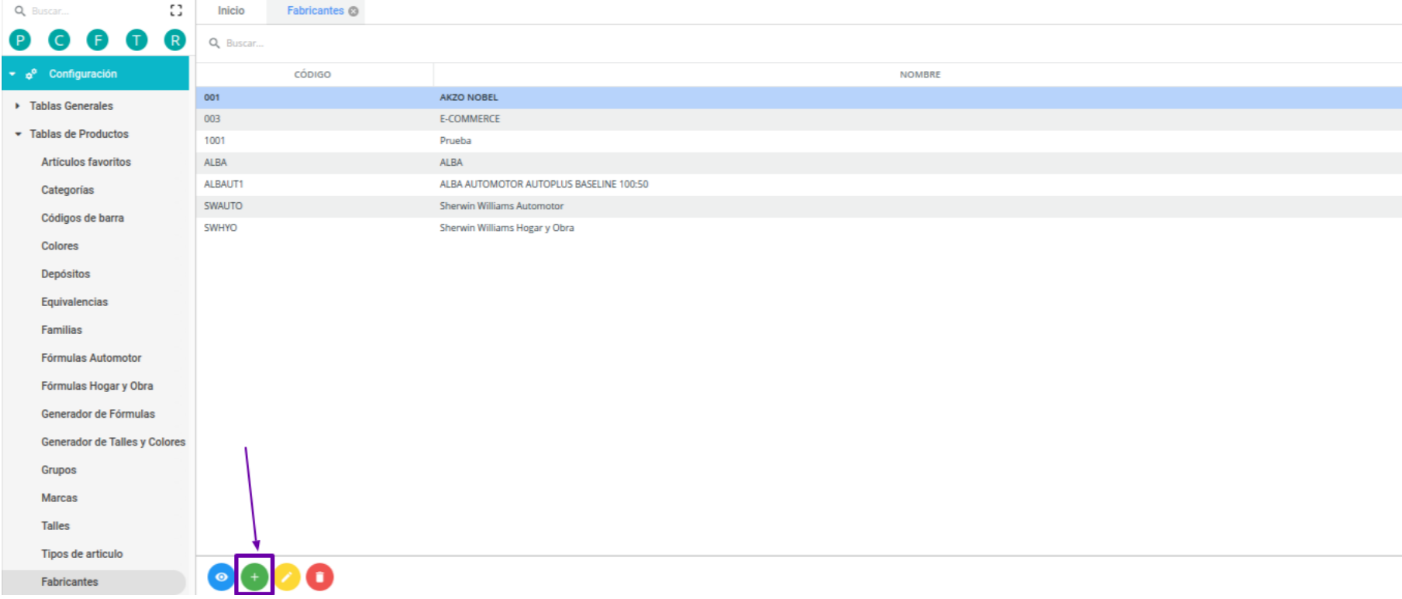1402x599 pixels.
Task: Click the R shortcut circle icon
Action: pyautogui.click(x=175, y=40)
